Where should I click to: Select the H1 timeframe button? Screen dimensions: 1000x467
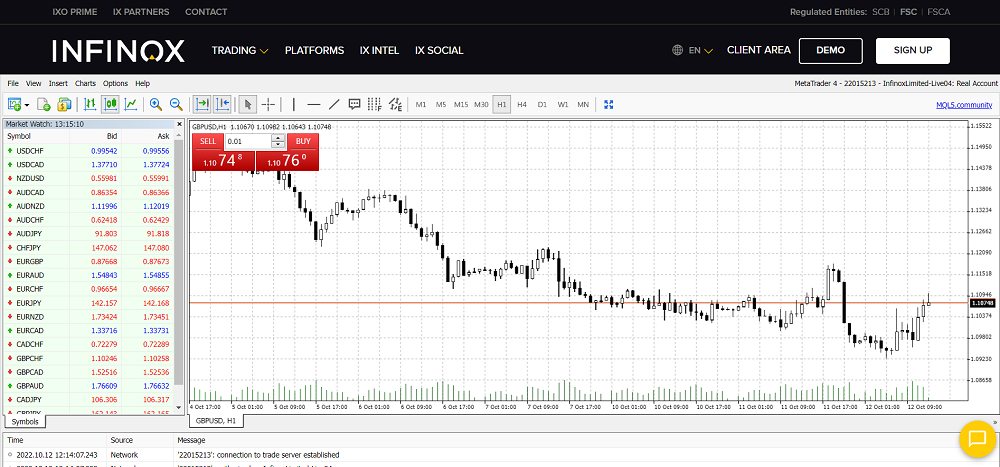(502, 105)
